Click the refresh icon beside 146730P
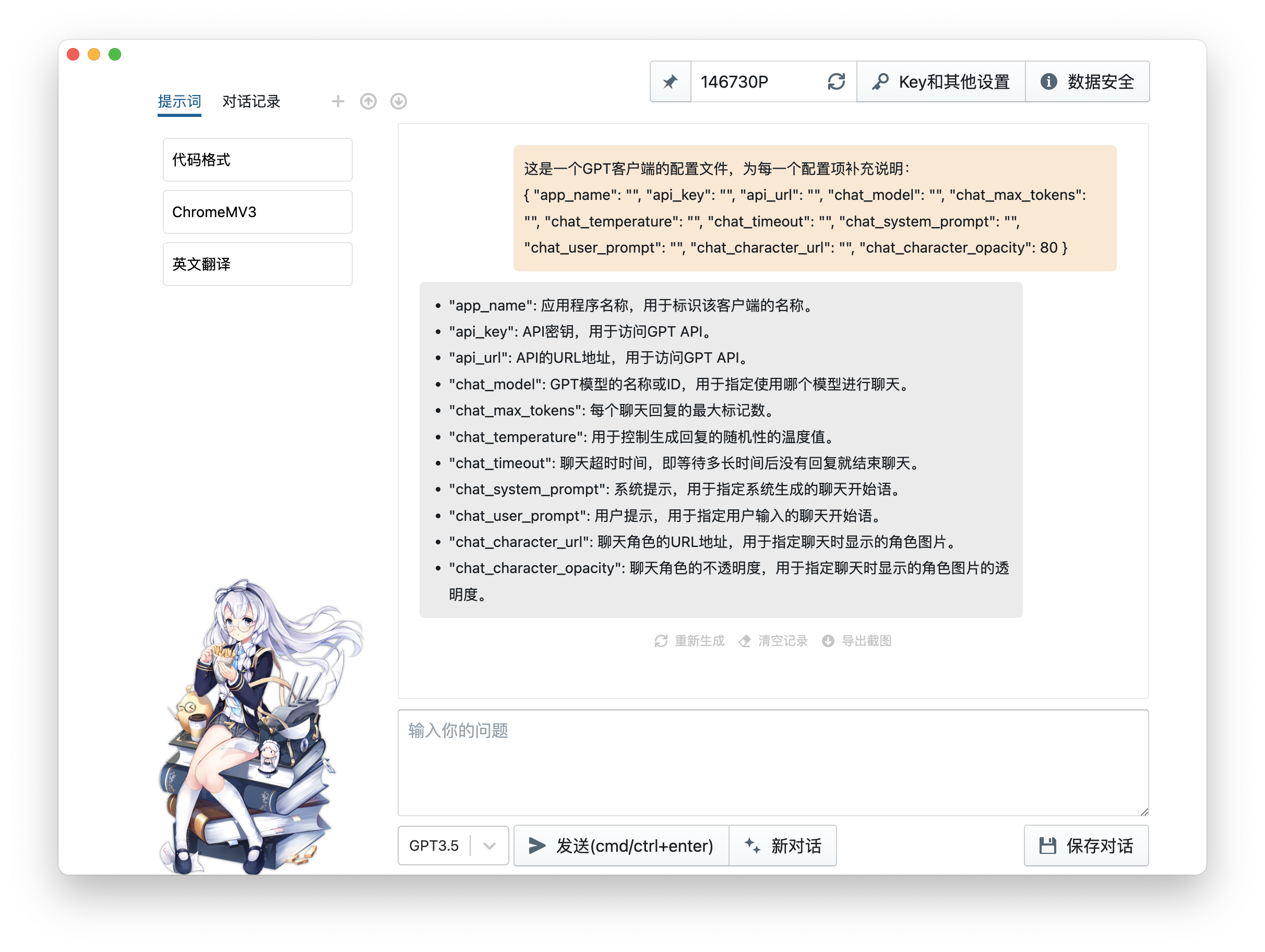Viewport: 1265px width, 952px height. pos(836,82)
